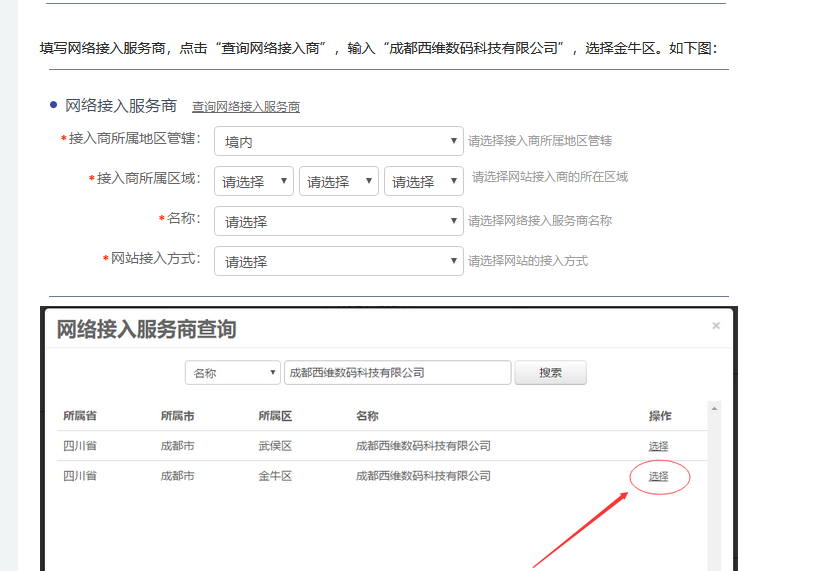
Task: Click the 所属区 column header
Action: (275, 416)
